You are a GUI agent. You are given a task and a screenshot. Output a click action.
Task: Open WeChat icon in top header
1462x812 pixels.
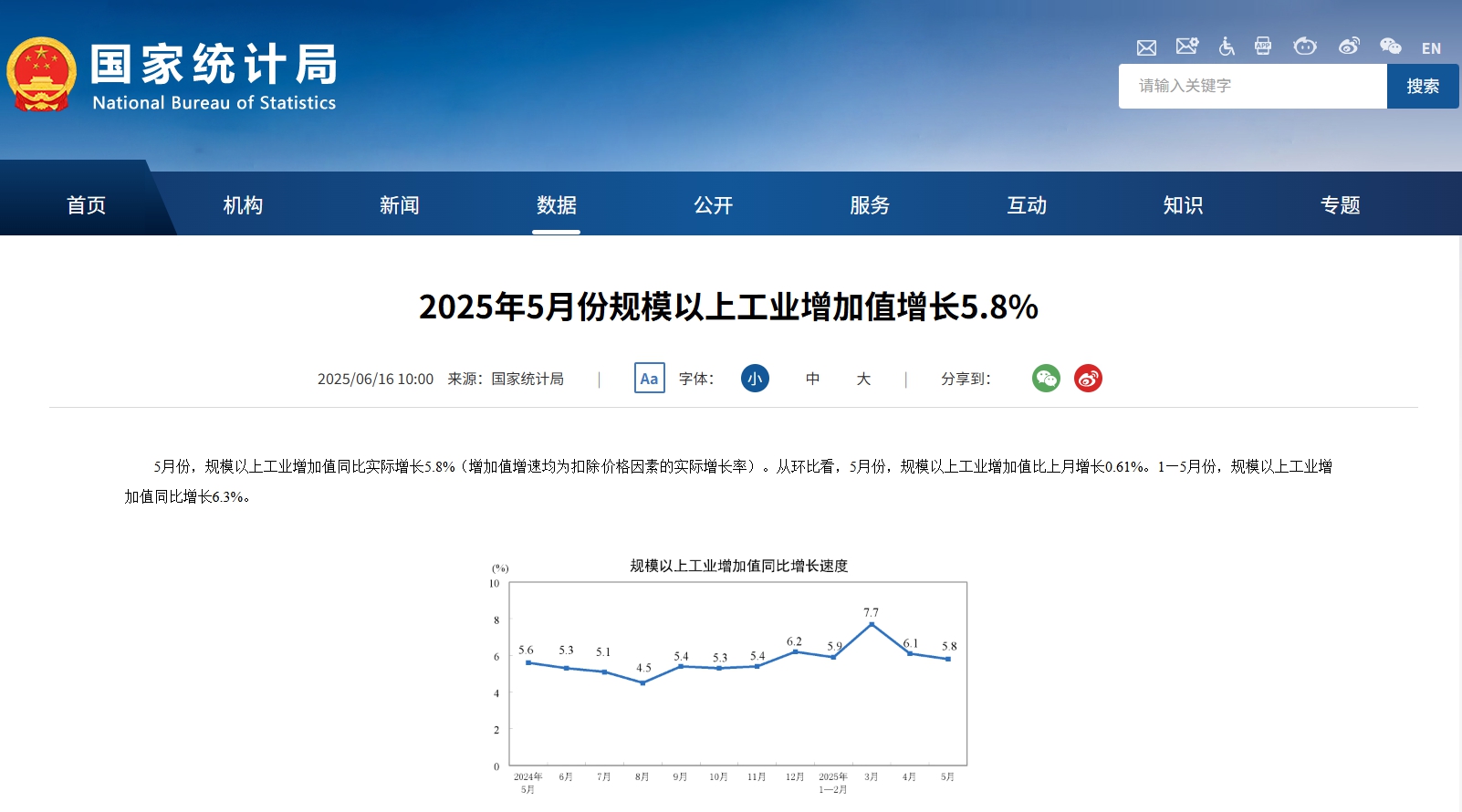[x=1390, y=47]
